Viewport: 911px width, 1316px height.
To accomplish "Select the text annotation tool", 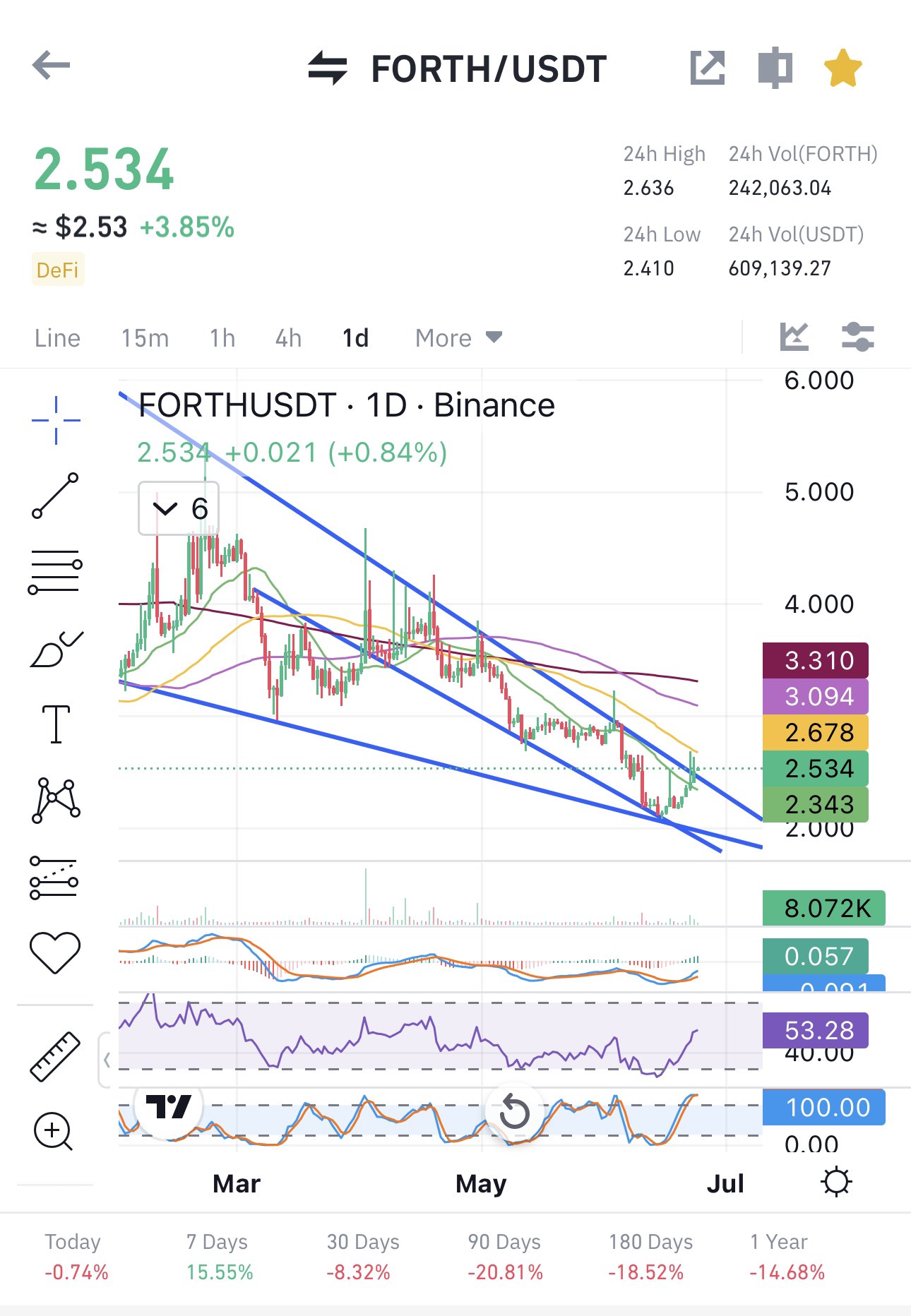I will click(x=56, y=724).
